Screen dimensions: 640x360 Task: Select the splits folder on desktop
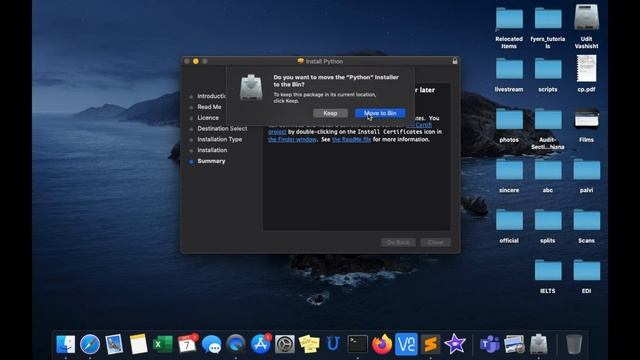pos(548,220)
